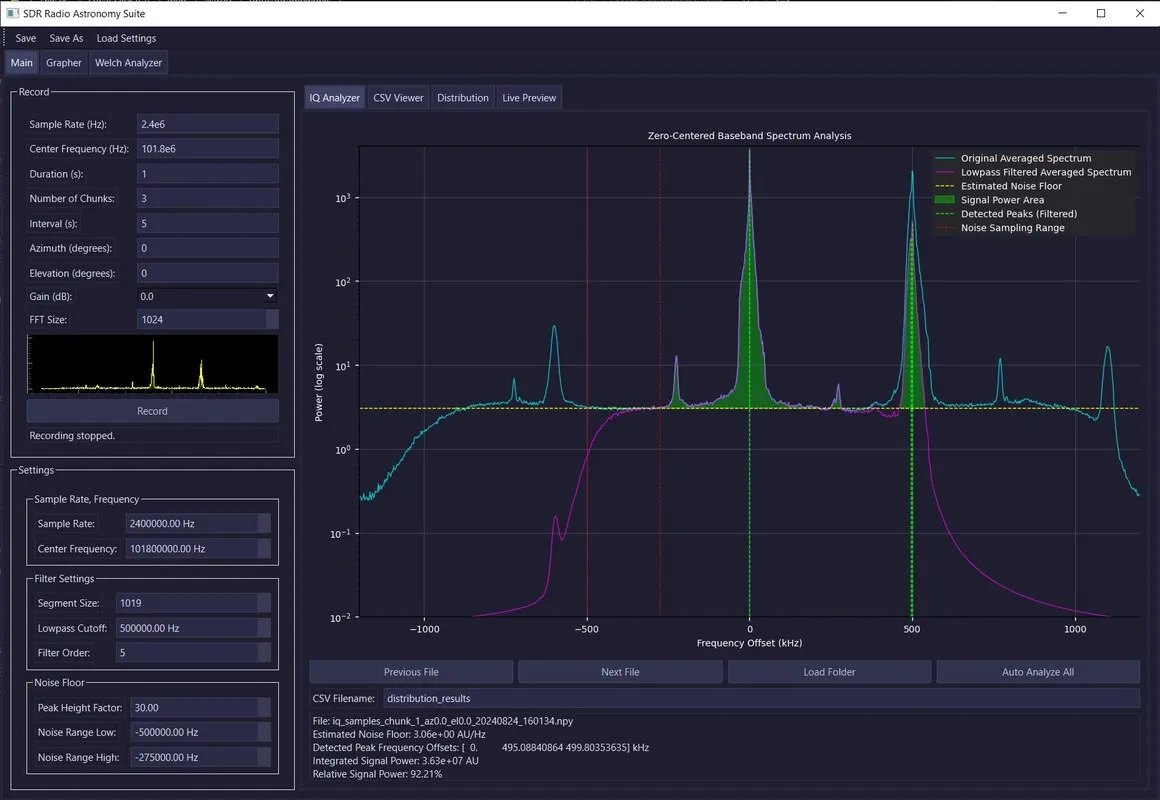This screenshot has height=800, width=1160.
Task: Click the Sample Rate (Hz) input field
Action: pos(208,124)
